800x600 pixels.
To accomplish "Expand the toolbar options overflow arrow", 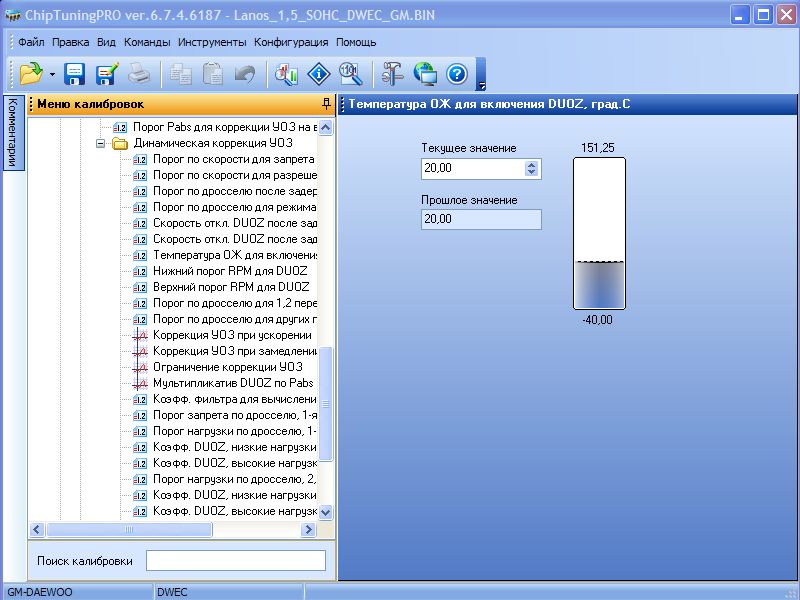I will [x=481, y=85].
